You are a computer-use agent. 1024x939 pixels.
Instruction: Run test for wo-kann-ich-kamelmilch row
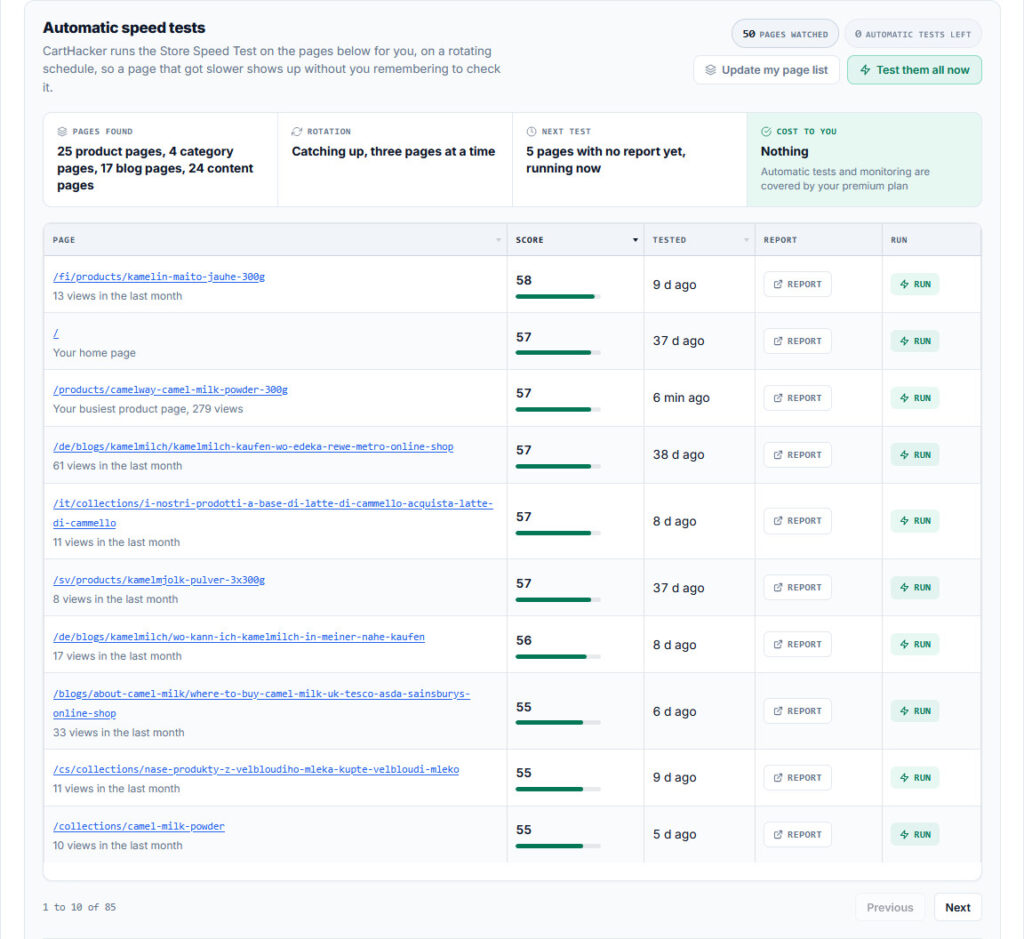click(x=915, y=644)
